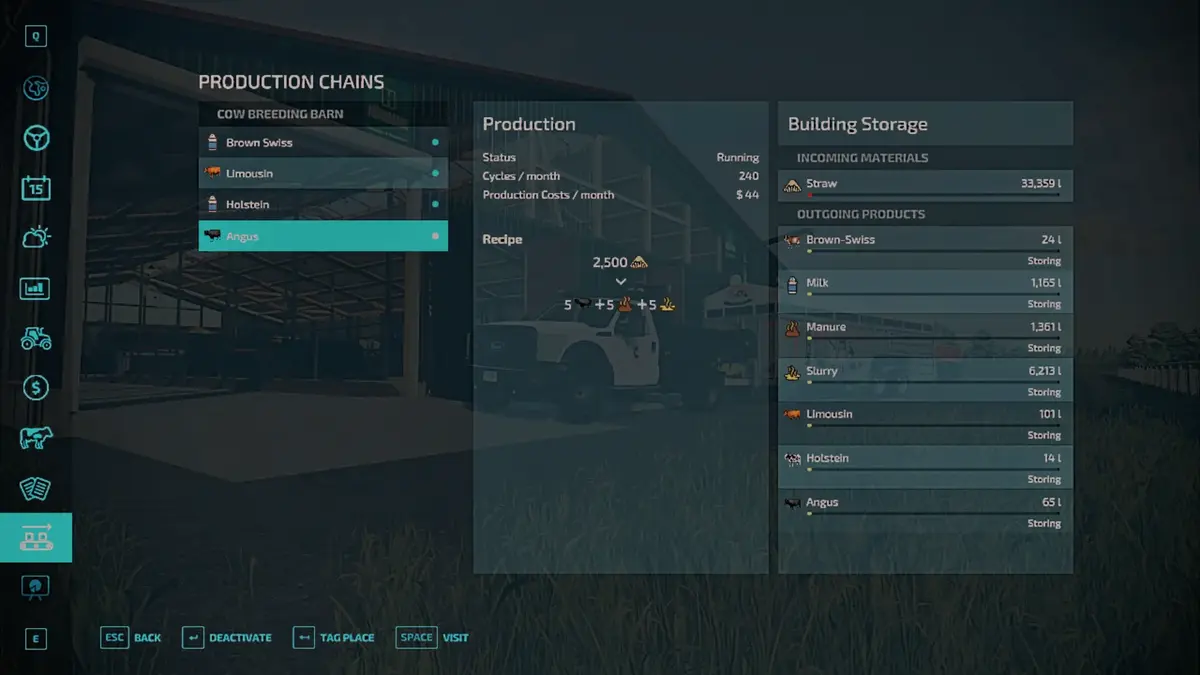
Task: Change Slurry output mode from Storing
Action: pyautogui.click(x=1044, y=392)
